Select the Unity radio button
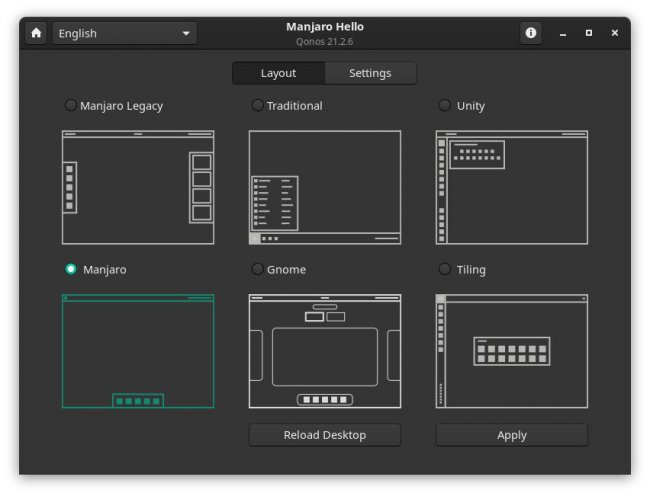The width and height of the screenshot is (650, 496). coord(444,105)
